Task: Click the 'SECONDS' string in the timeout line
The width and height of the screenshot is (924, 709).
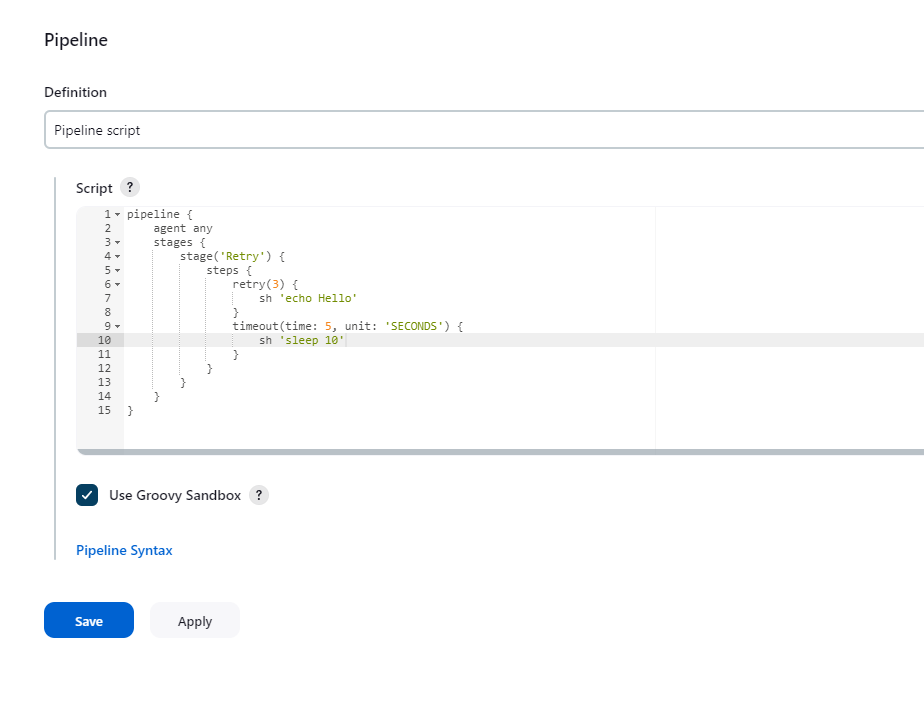Action: pyautogui.click(x=414, y=327)
